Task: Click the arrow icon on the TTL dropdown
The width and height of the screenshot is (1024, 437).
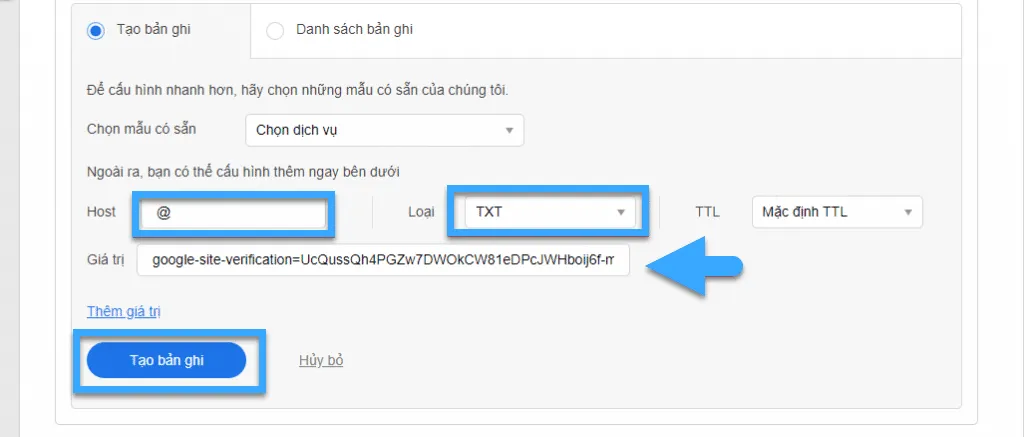Action: [x=908, y=212]
